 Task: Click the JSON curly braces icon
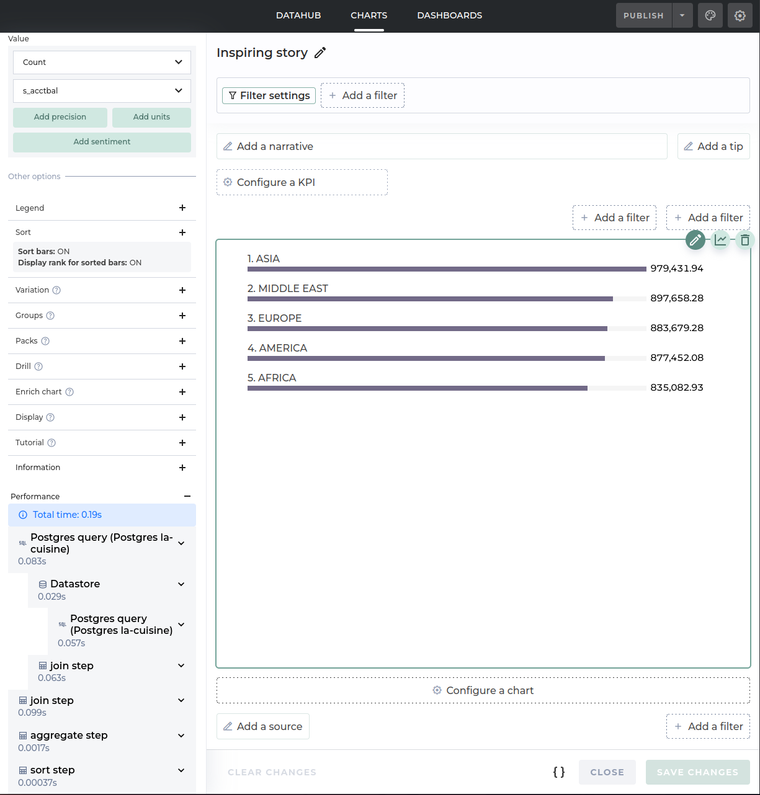[x=559, y=772]
